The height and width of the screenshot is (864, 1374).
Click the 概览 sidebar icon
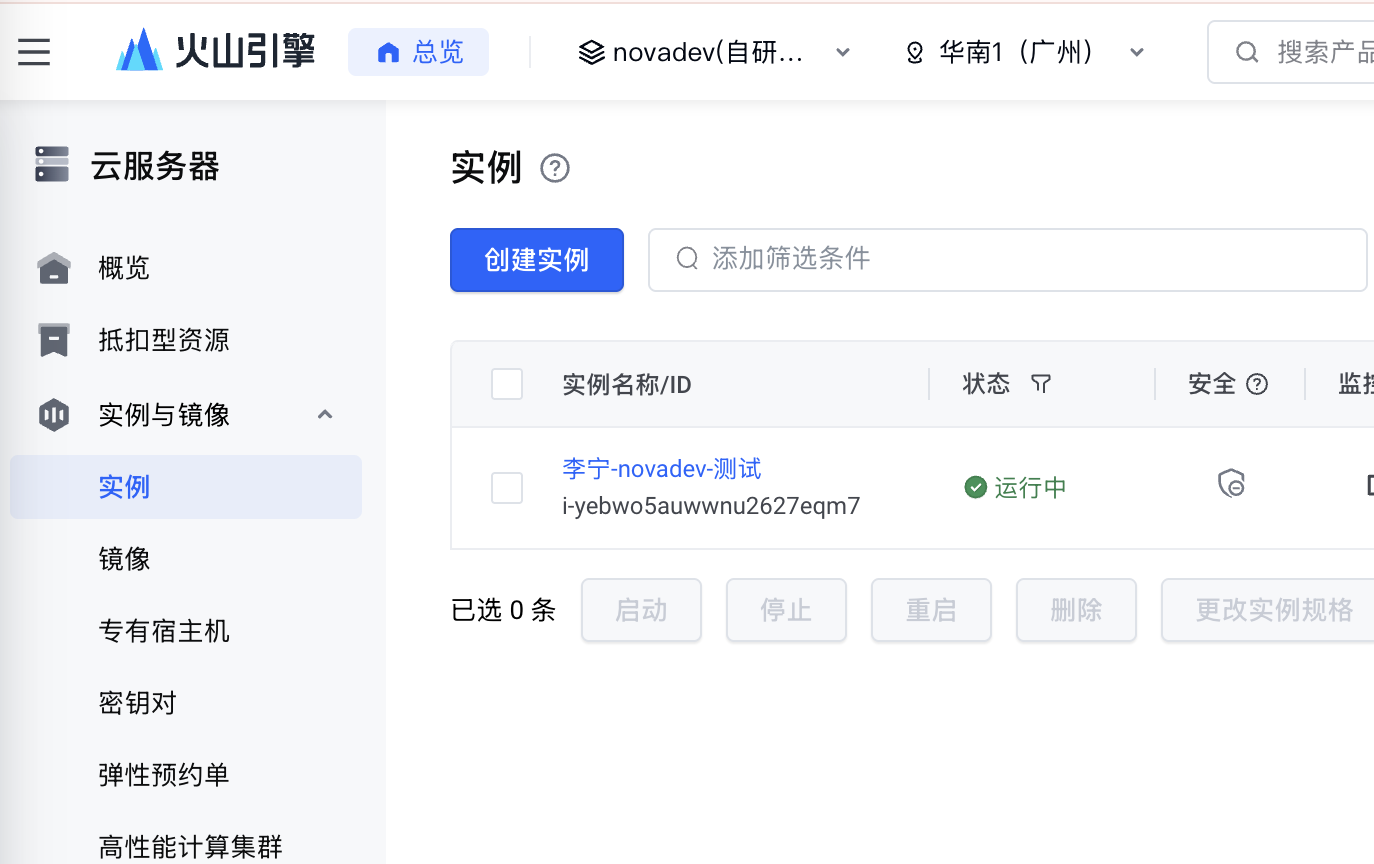(54, 268)
